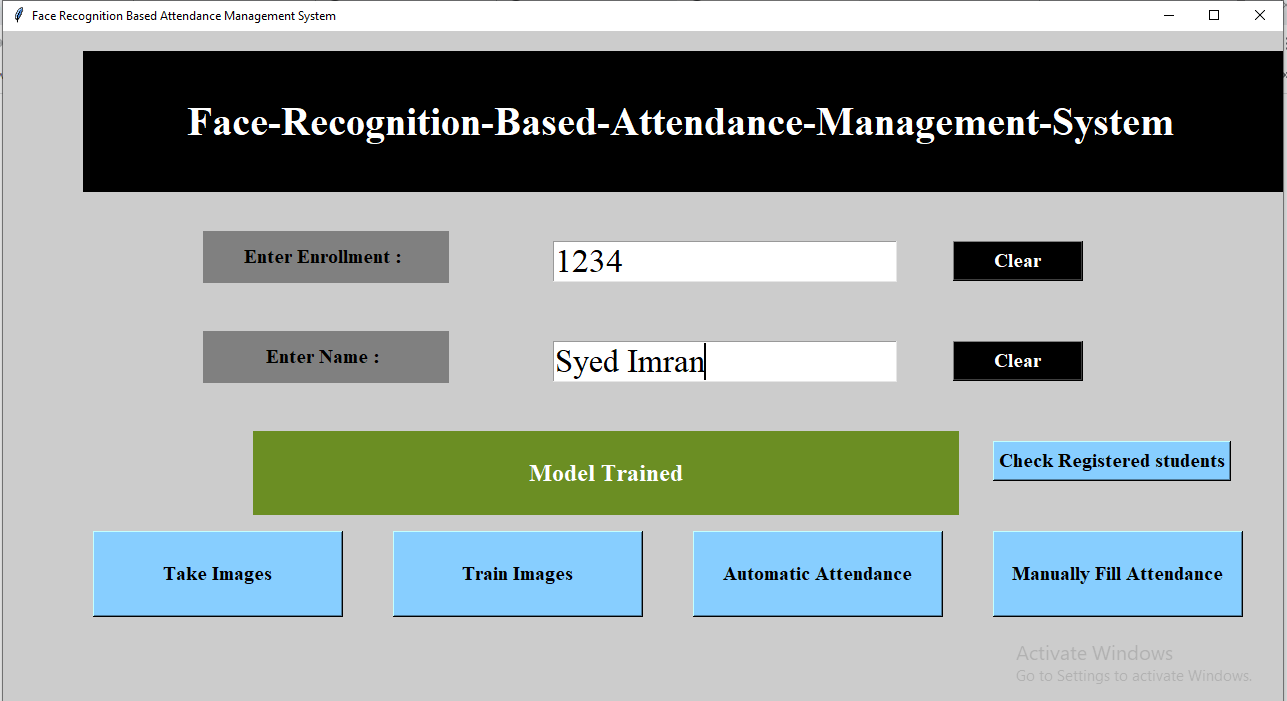This screenshot has width=1287, height=701.
Task: Click the Model Trained status banner
Action: (x=605, y=472)
